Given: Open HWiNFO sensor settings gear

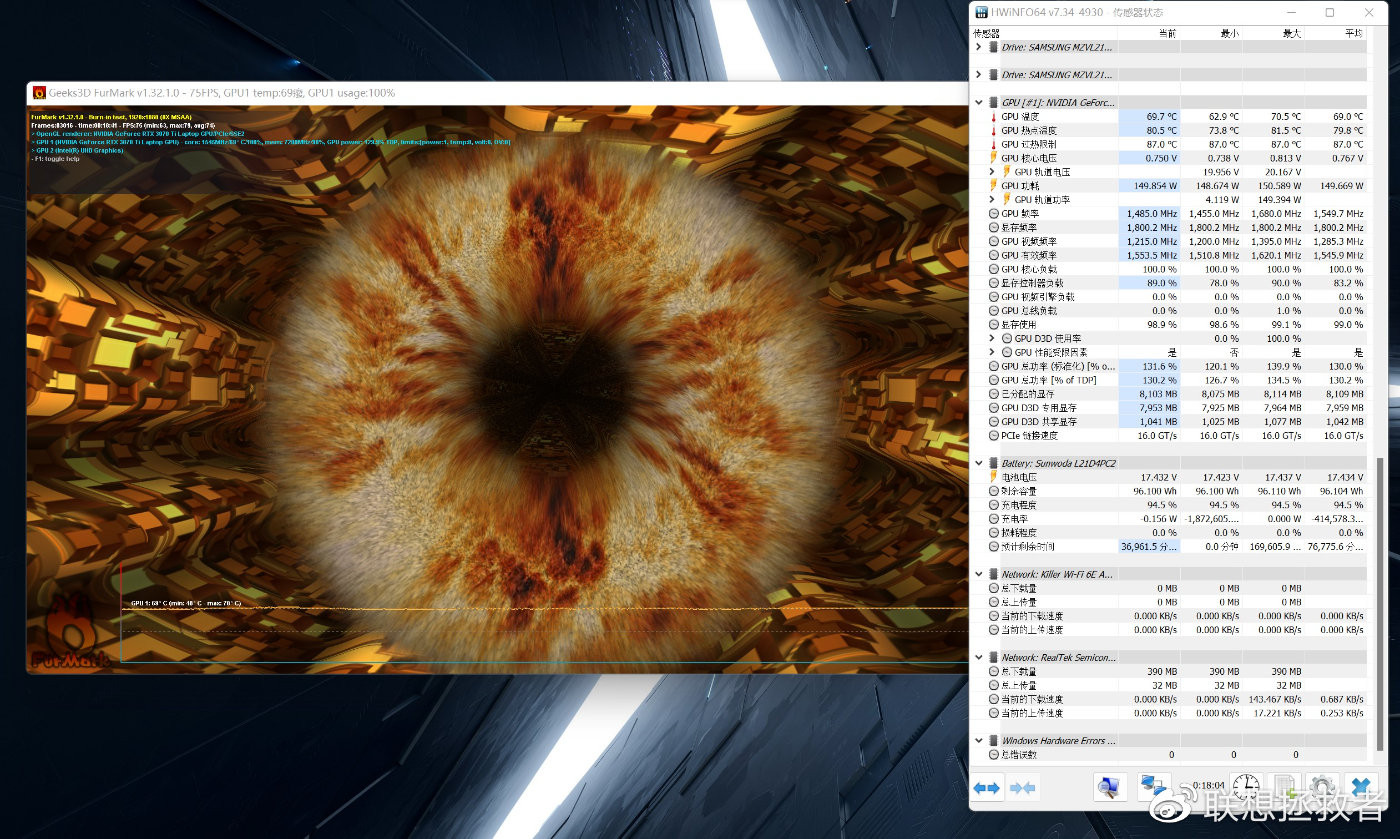Looking at the screenshot, I should click(1322, 788).
